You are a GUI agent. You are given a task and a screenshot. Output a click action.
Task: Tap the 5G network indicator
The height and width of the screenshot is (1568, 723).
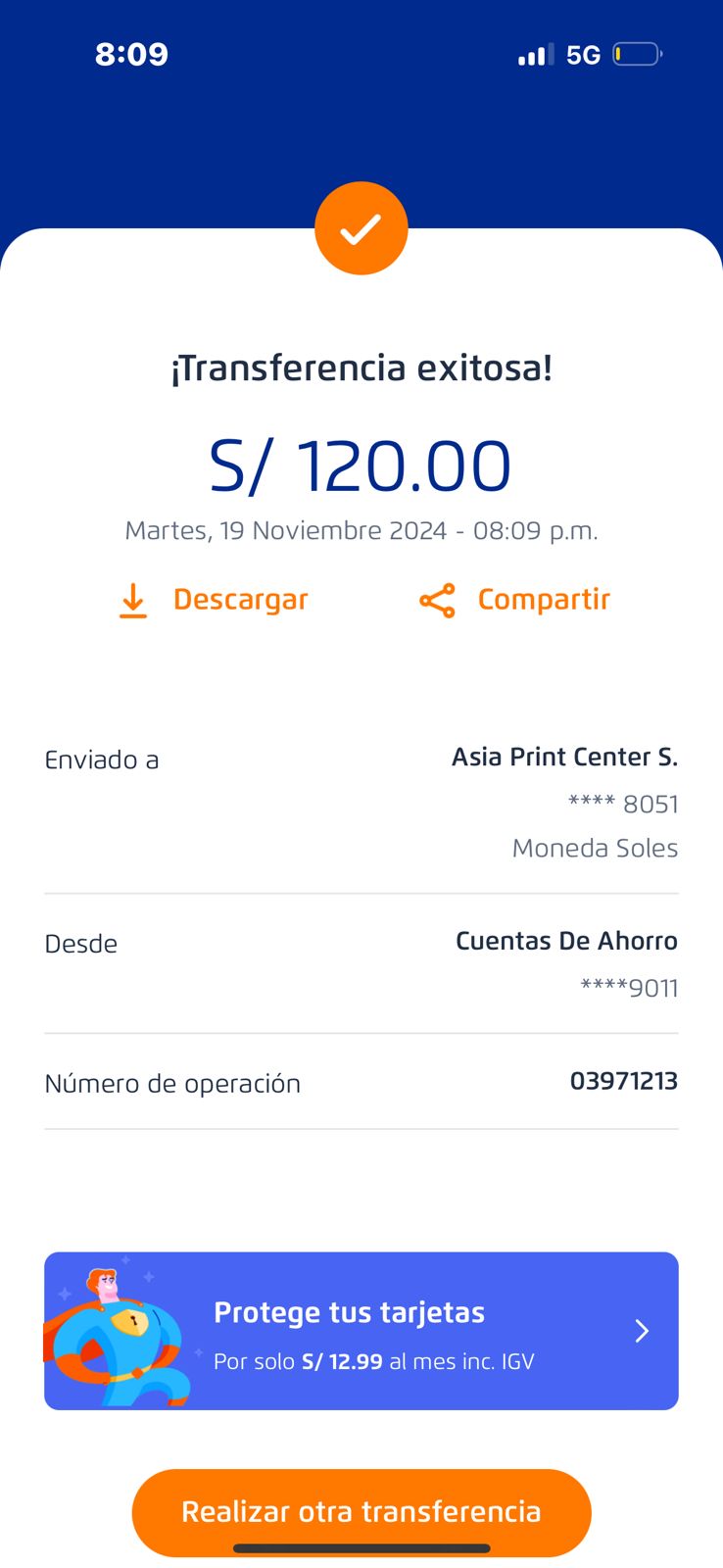583,55
